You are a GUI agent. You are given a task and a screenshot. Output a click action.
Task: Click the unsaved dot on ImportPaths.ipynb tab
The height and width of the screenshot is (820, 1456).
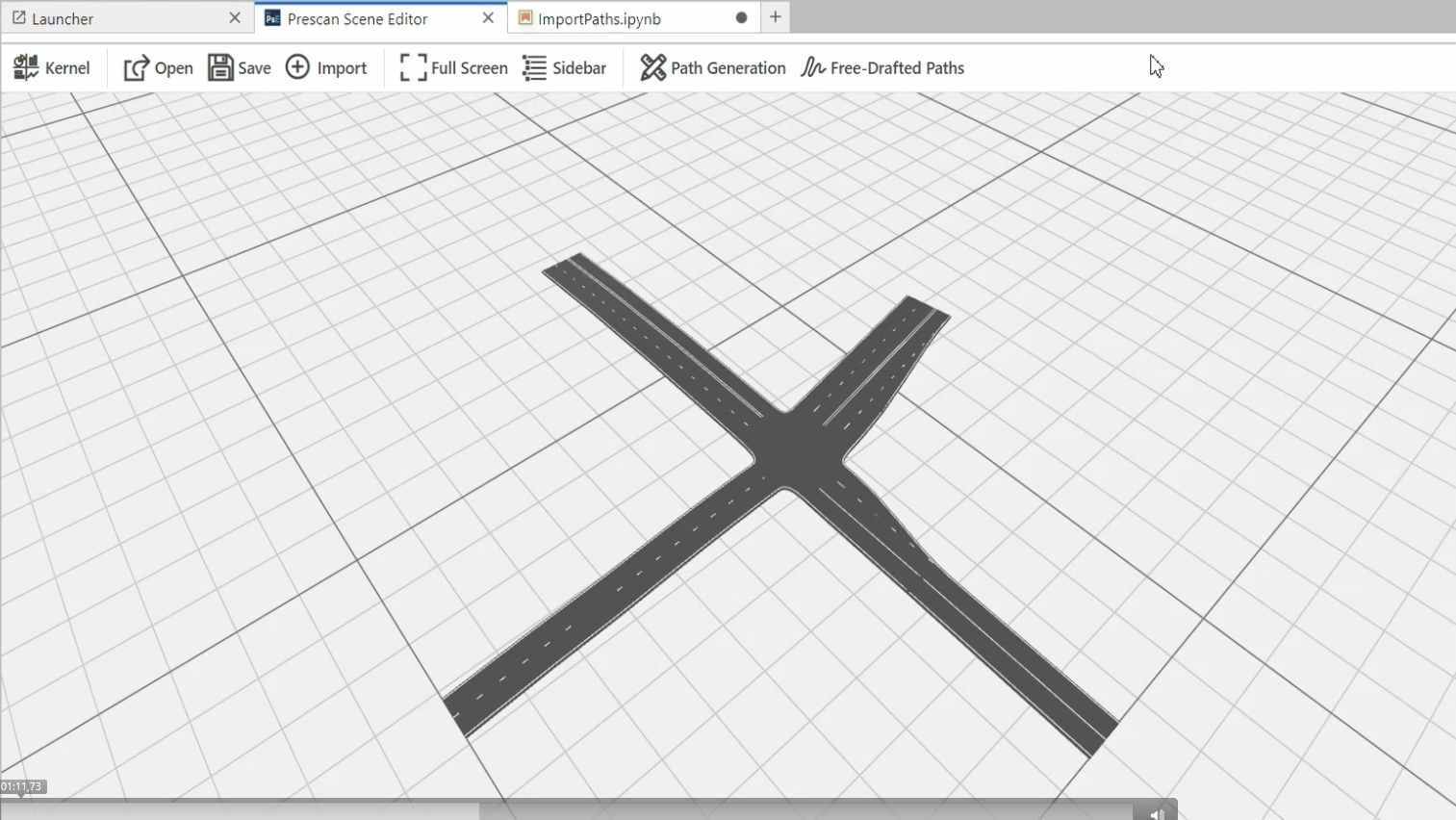(741, 18)
